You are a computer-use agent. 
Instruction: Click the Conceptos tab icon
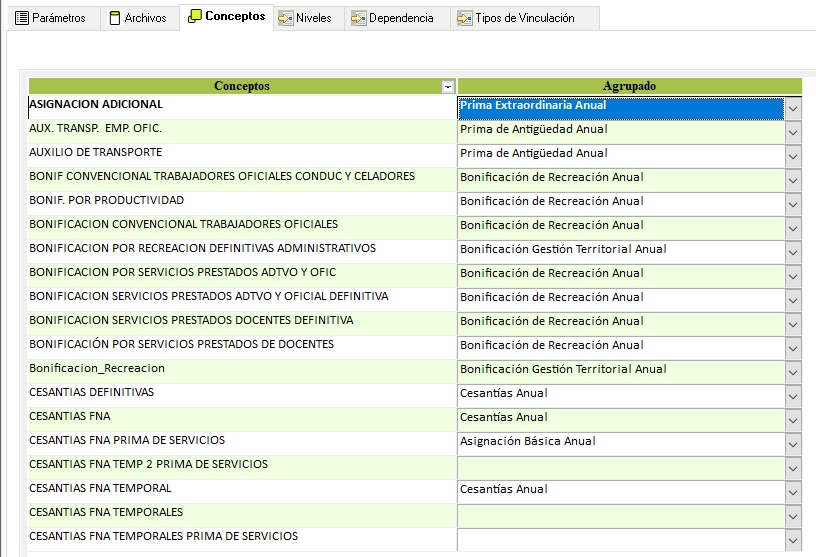(195, 17)
